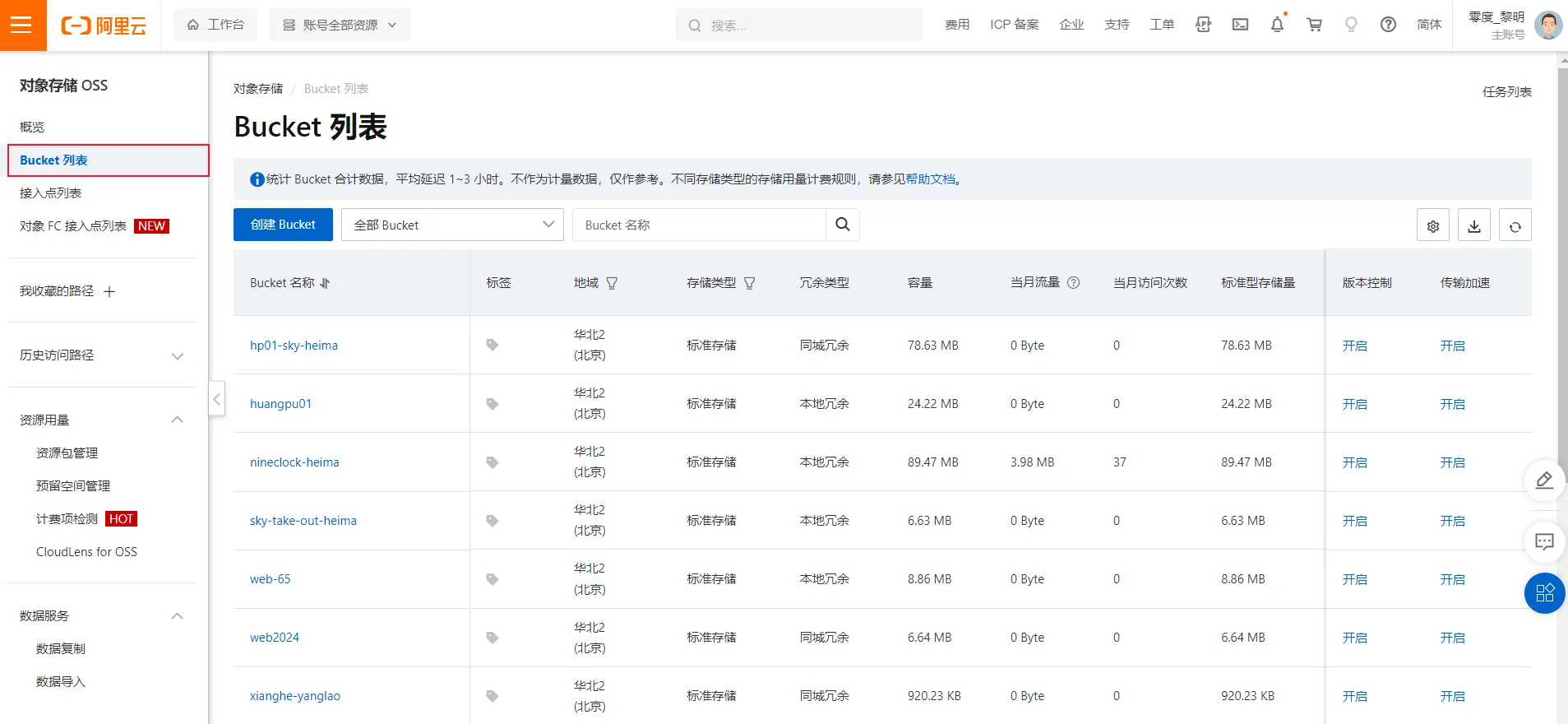Download the bucket list
1568x724 pixels.
click(x=1474, y=225)
